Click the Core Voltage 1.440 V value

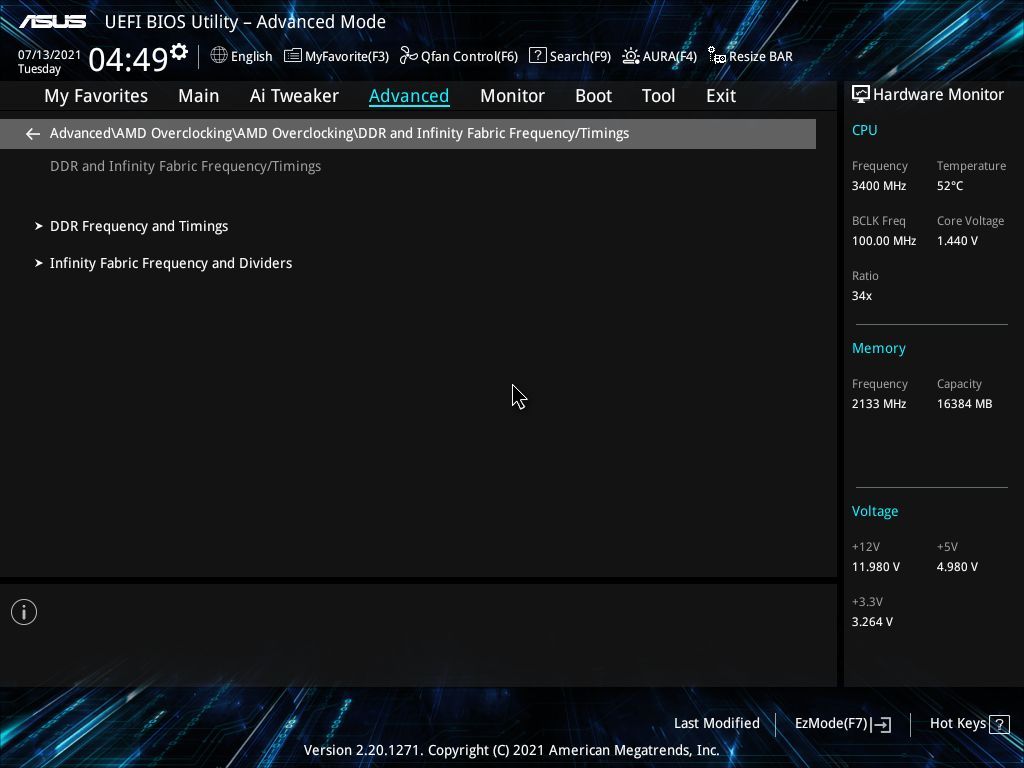957,241
